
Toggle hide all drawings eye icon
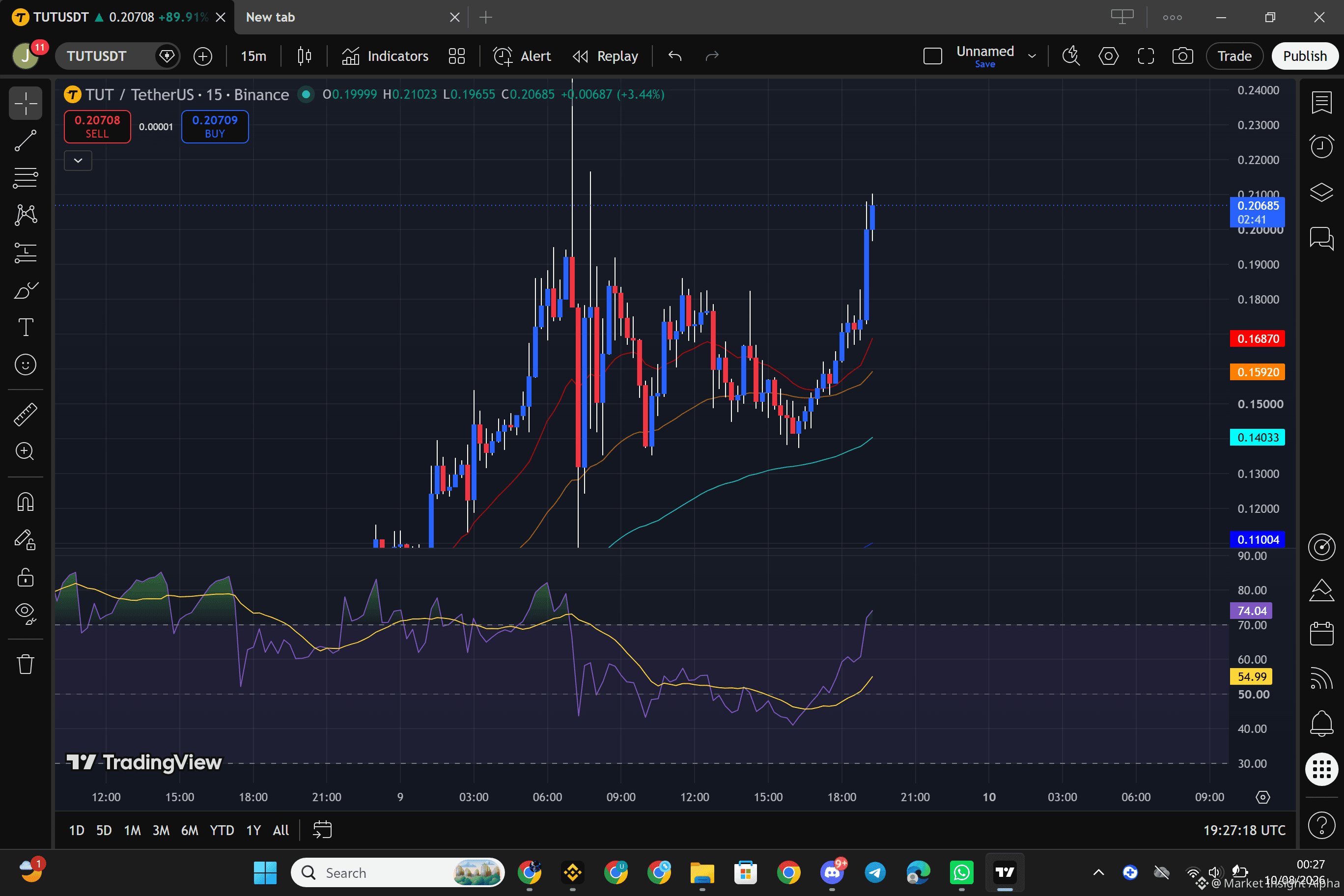coord(25,614)
